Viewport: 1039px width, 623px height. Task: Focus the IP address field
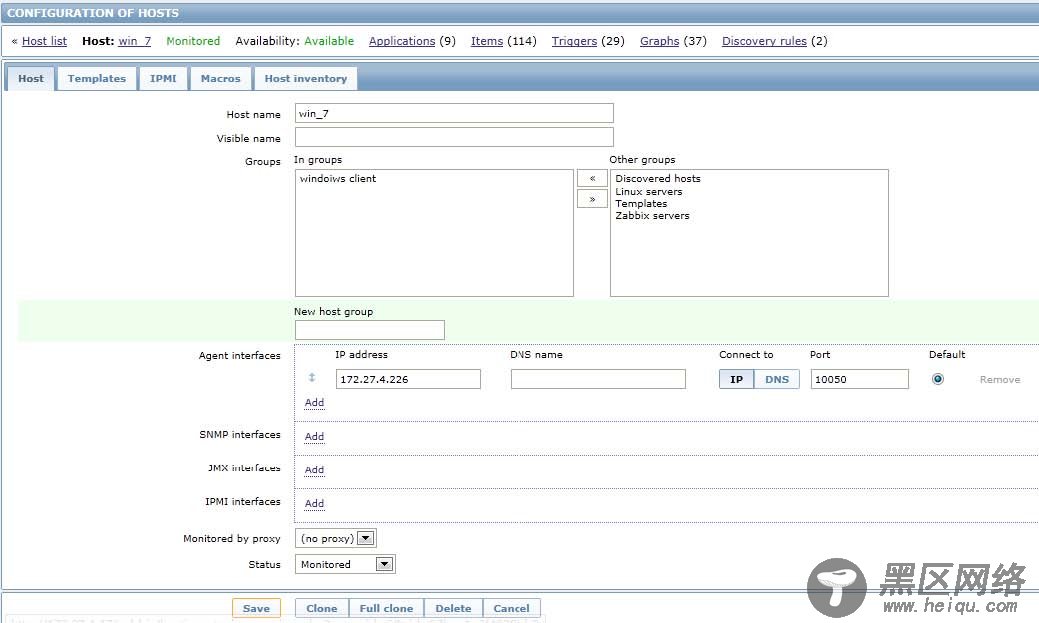click(x=408, y=379)
